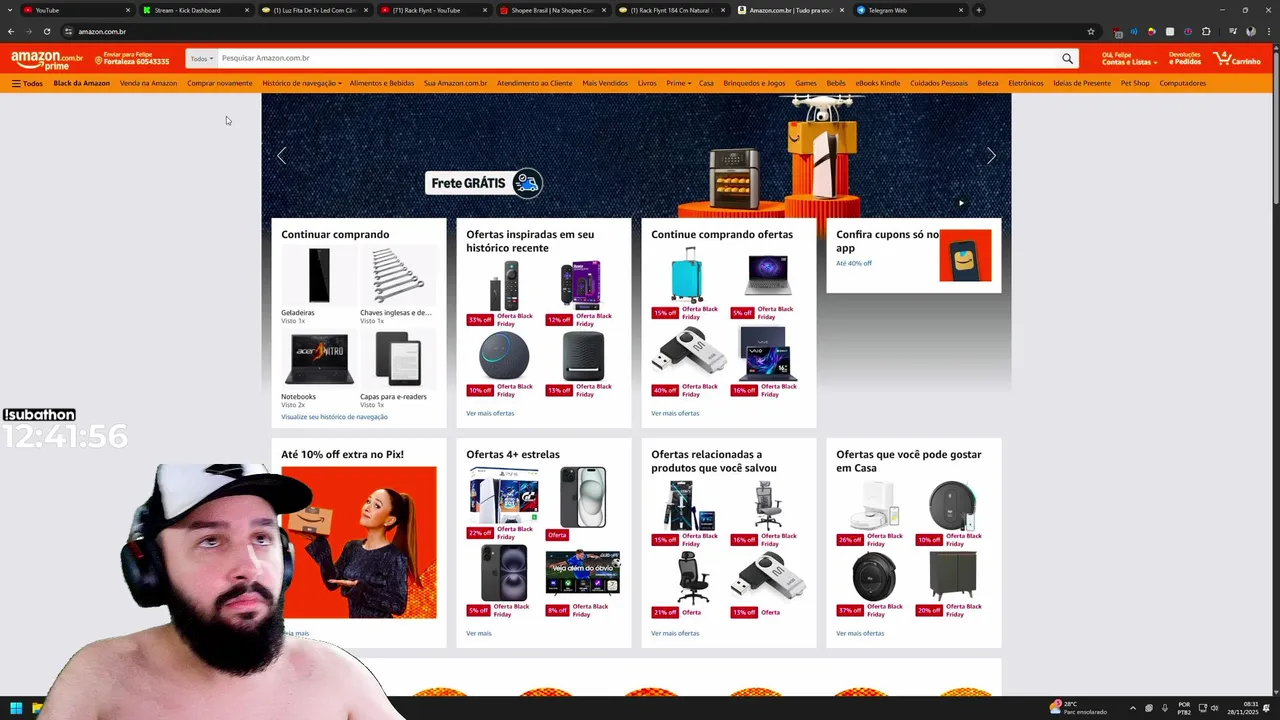The height and width of the screenshot is (720, 1280).
Task: Open Capas para e-readers thumbnail
Action: click(398, 360)
